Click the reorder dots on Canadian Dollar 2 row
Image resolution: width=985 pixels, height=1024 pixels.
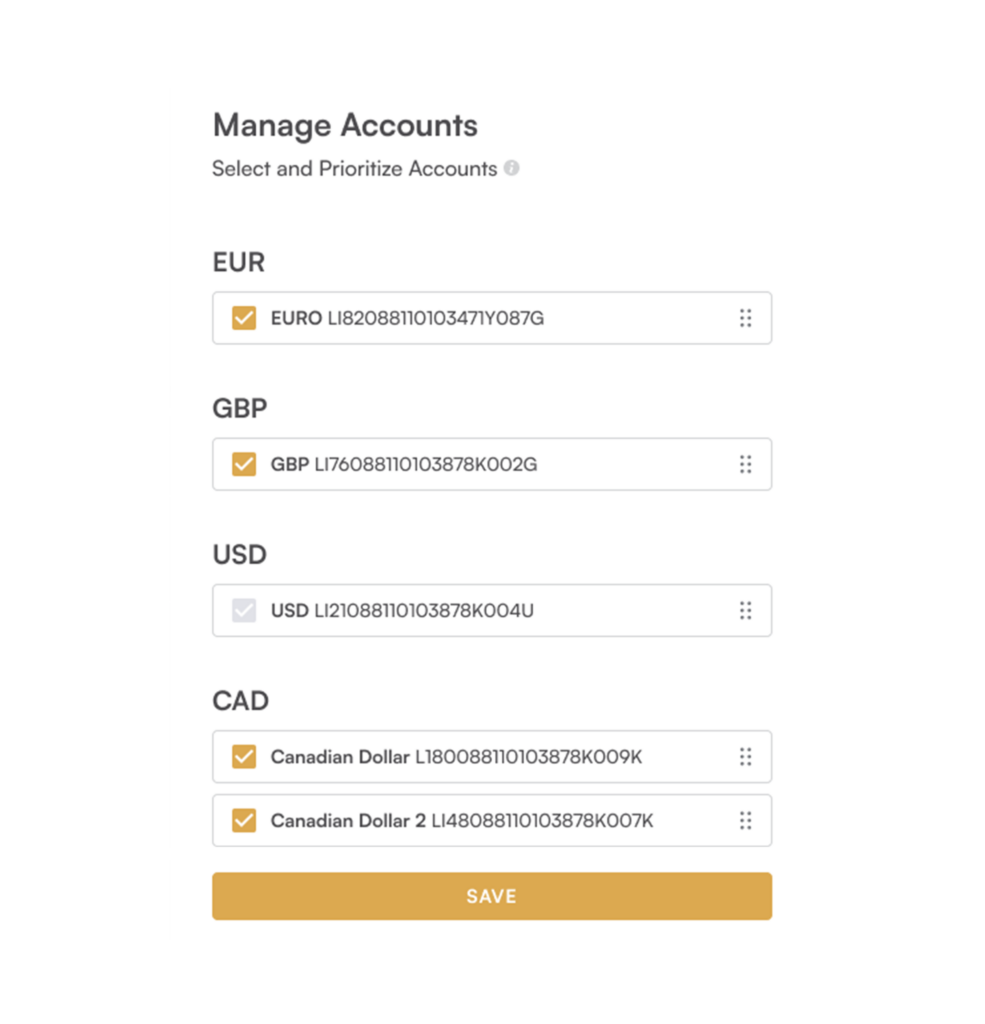click(x=745, y=820)
